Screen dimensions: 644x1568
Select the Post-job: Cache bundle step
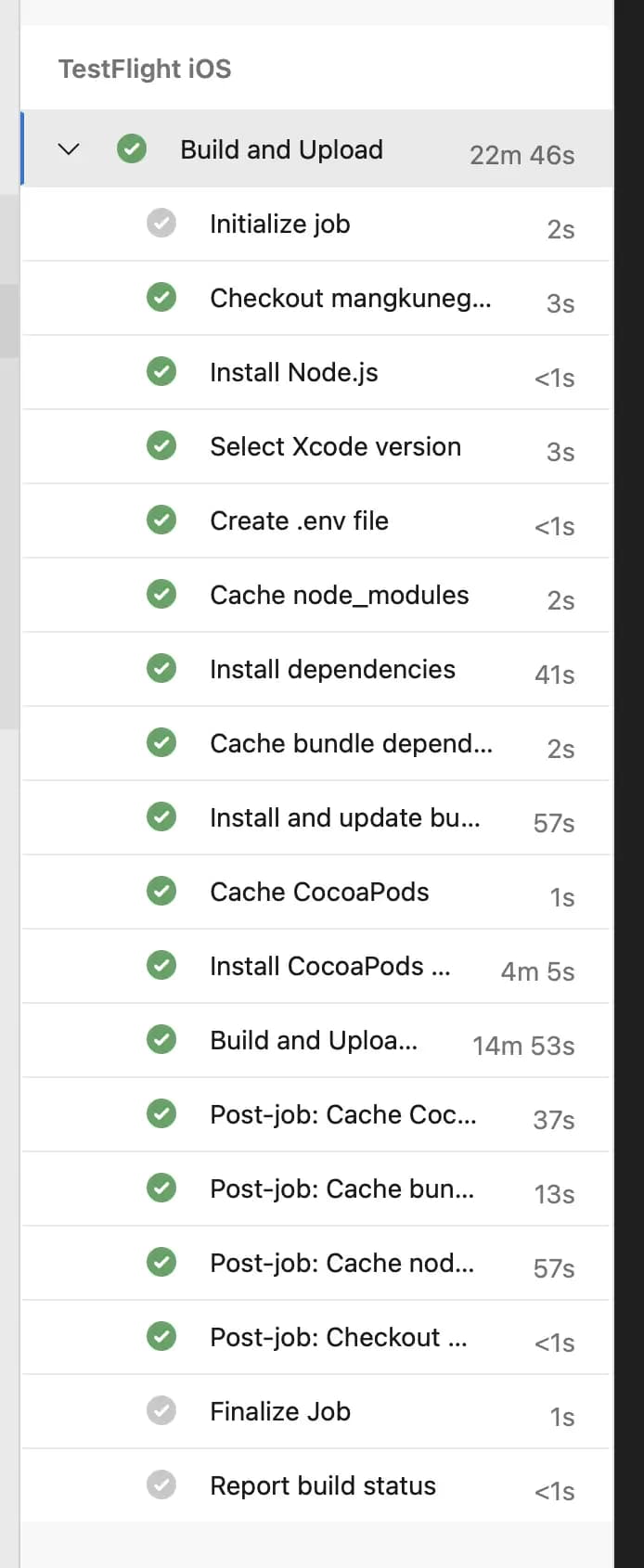click(x=316, y=1189)
